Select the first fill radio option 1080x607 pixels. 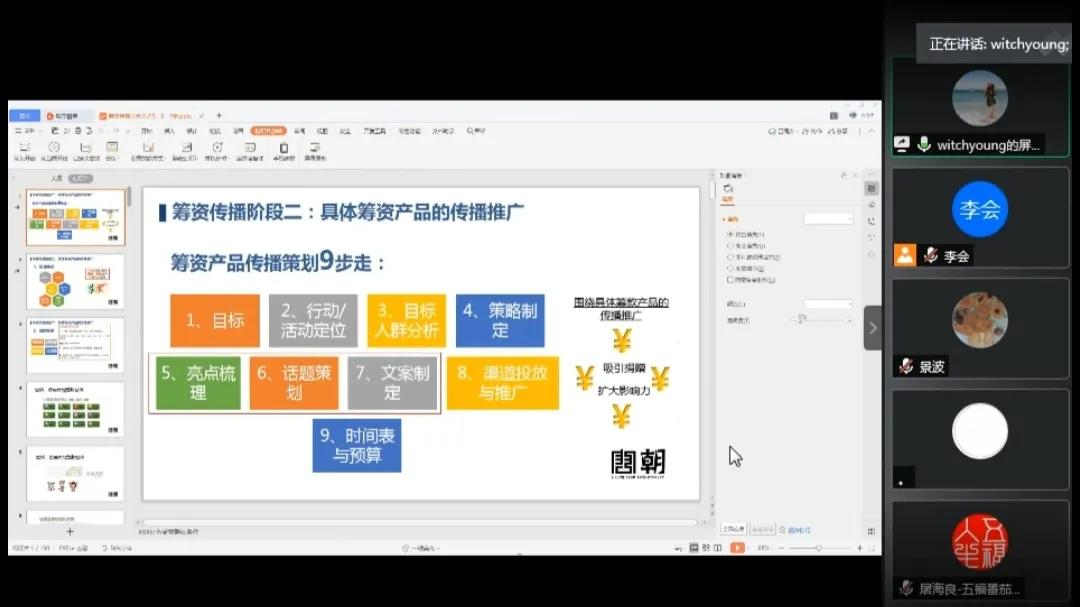click(731, 233)
